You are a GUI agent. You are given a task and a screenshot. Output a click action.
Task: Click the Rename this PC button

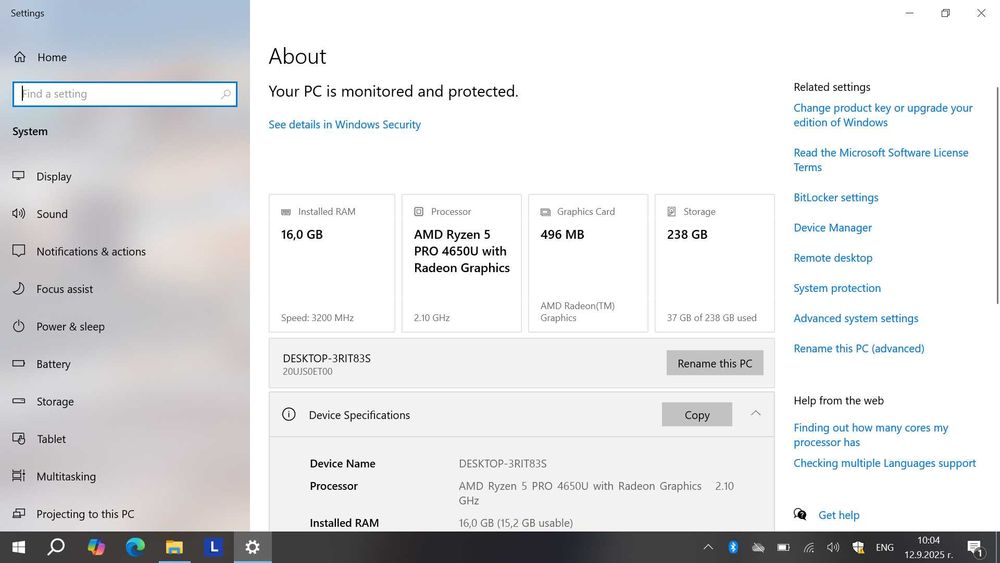[715, 363]
